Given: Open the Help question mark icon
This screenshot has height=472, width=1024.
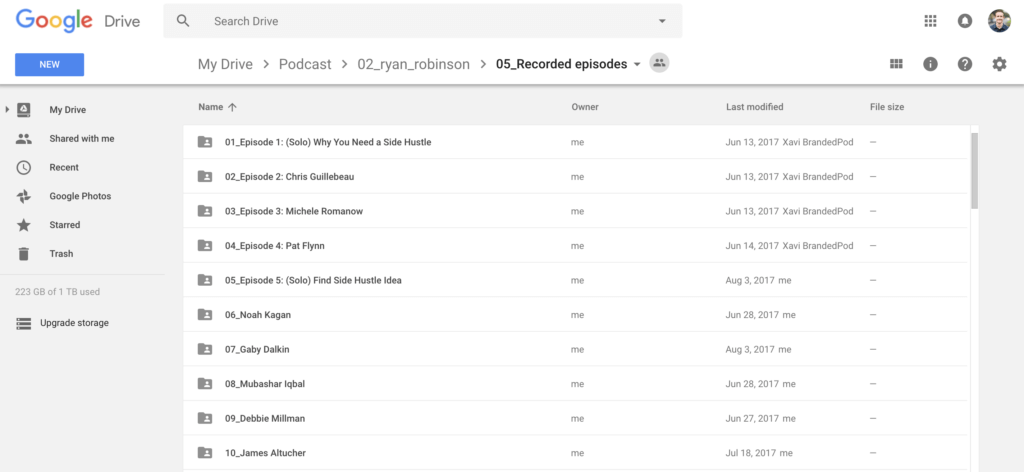Looking at the screenshot, I should click(965, 64).
